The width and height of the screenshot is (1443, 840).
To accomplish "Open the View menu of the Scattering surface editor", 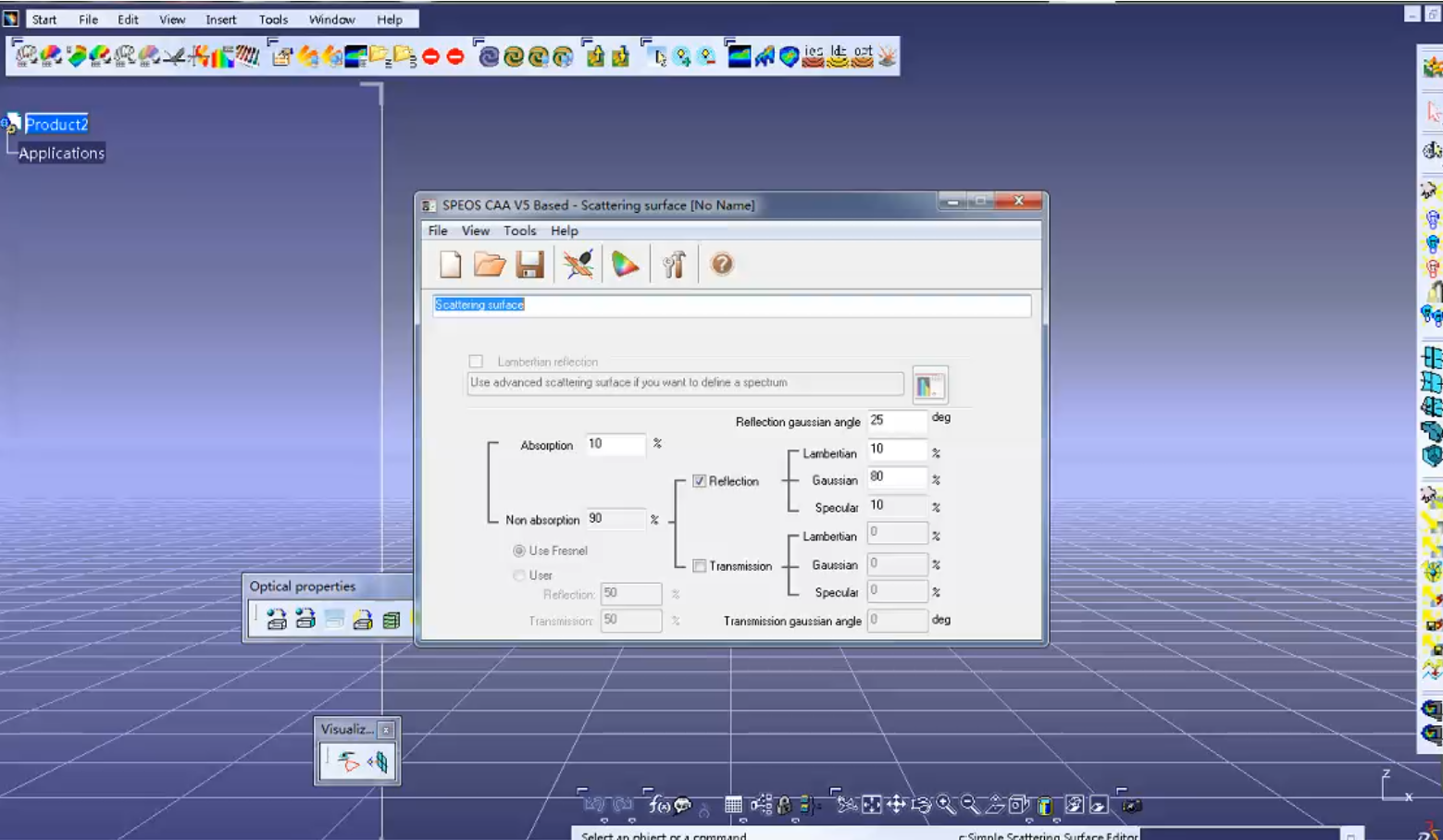I will tap(476, 231).
